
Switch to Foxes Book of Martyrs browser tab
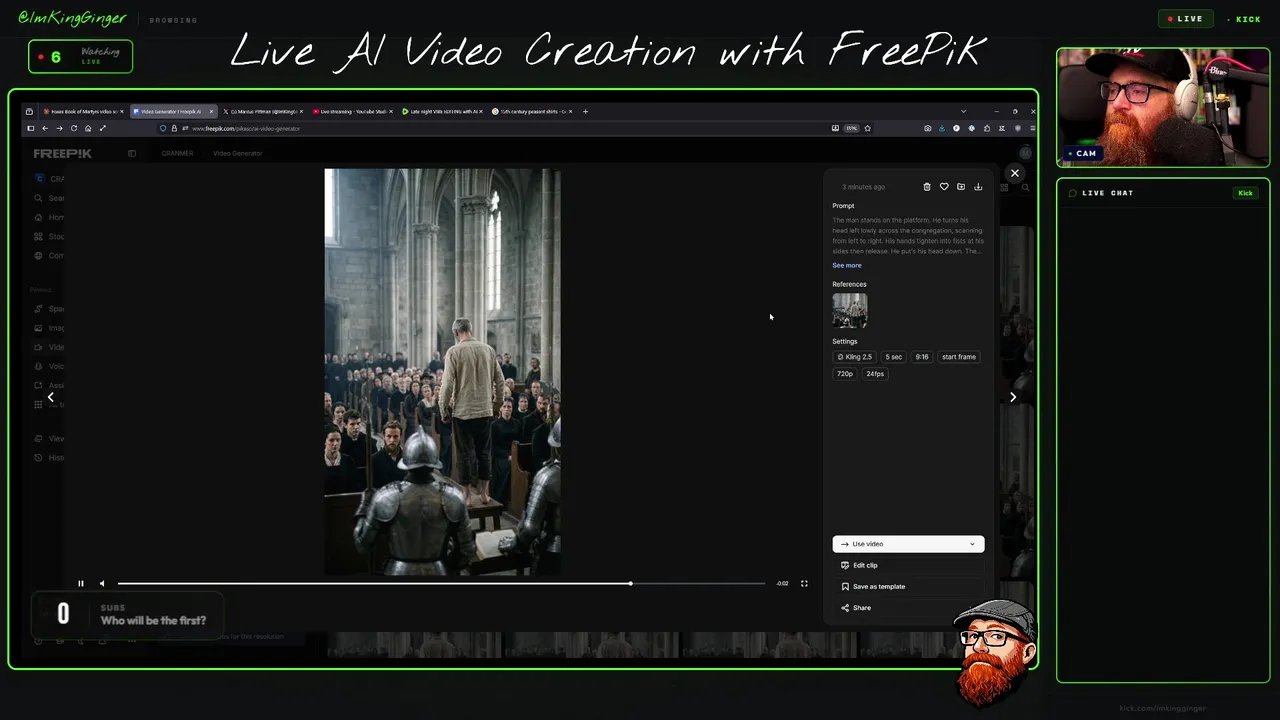(x=82, y=111)
